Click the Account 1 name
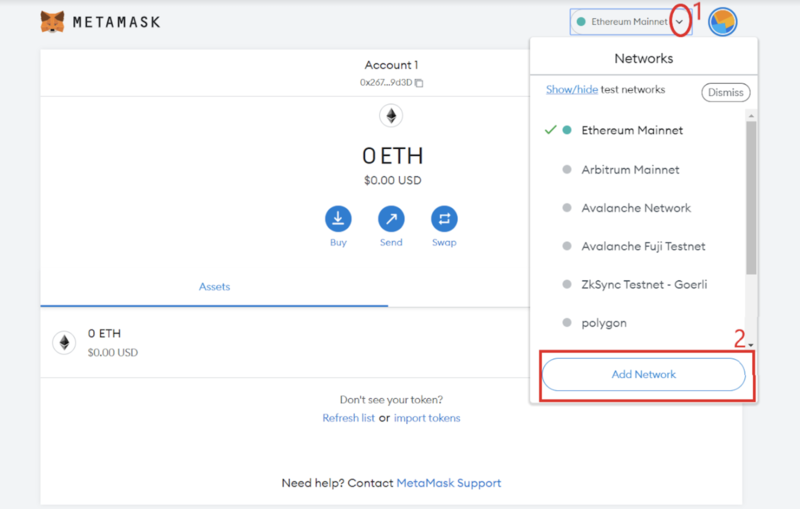 [x=391, y=65]
